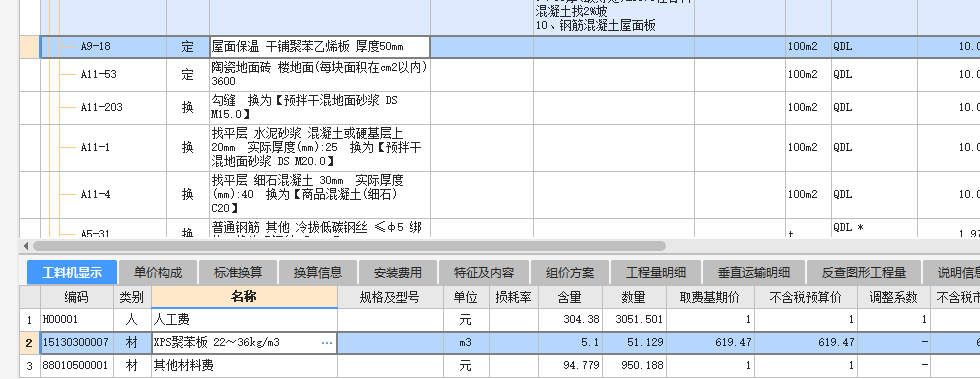This screenshot has height=379, width=980.
Task: Click the cell 陶瓷地面砖 楼地面
Action: coord(320,74)
